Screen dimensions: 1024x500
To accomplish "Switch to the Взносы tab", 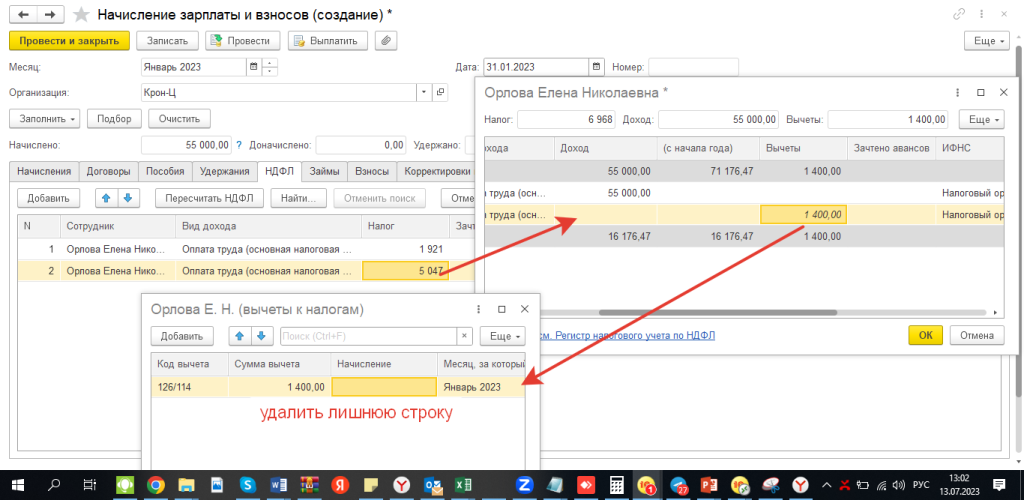I will point(371,171).
